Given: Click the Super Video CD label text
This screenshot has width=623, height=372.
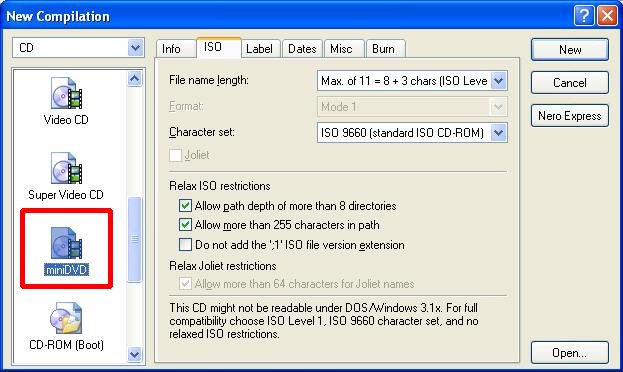Looking at the screenshot, I should tap(66, 195).
